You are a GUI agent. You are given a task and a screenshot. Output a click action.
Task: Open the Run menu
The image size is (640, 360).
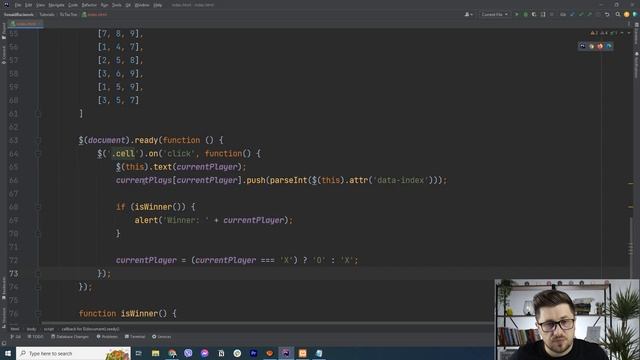[104, 5]
